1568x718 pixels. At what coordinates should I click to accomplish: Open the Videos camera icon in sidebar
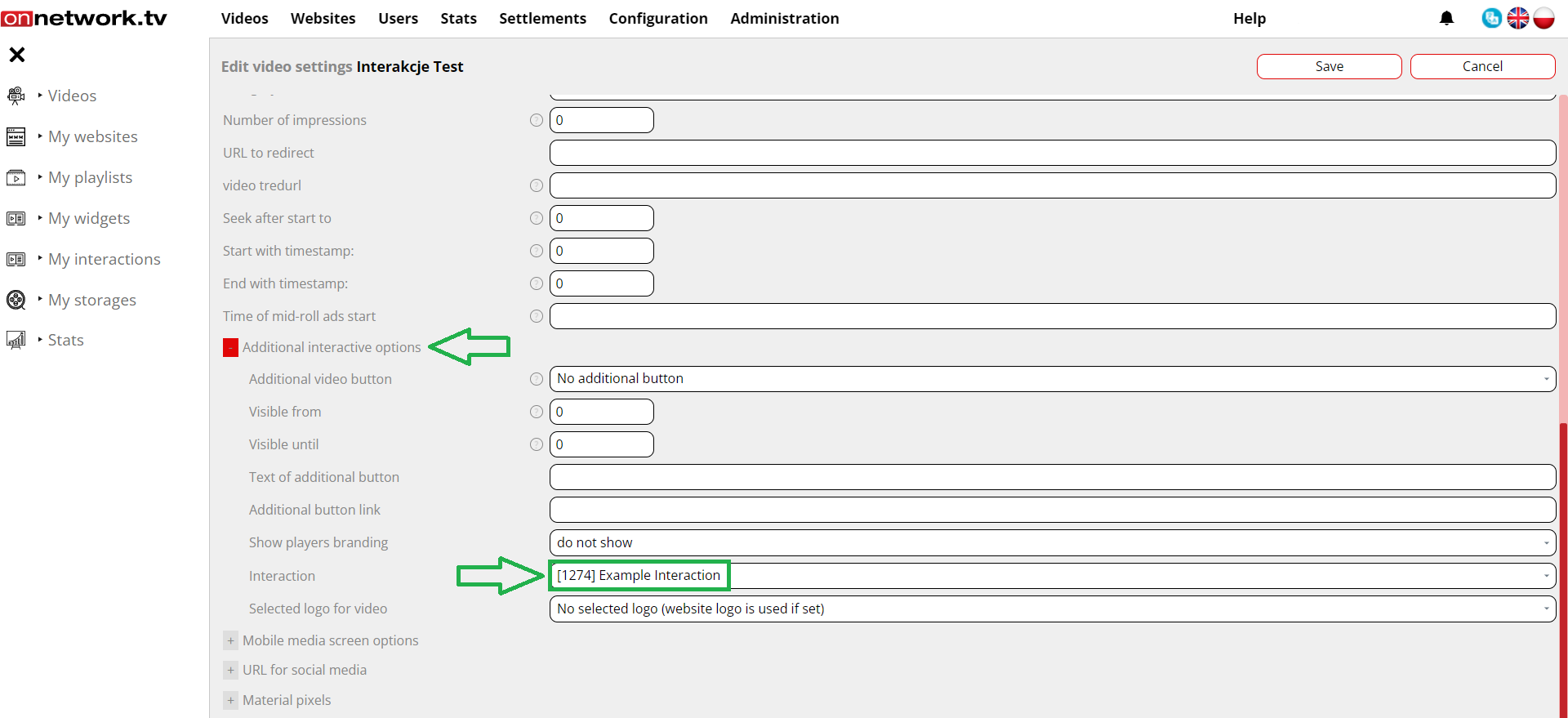(x=16, y=96)
